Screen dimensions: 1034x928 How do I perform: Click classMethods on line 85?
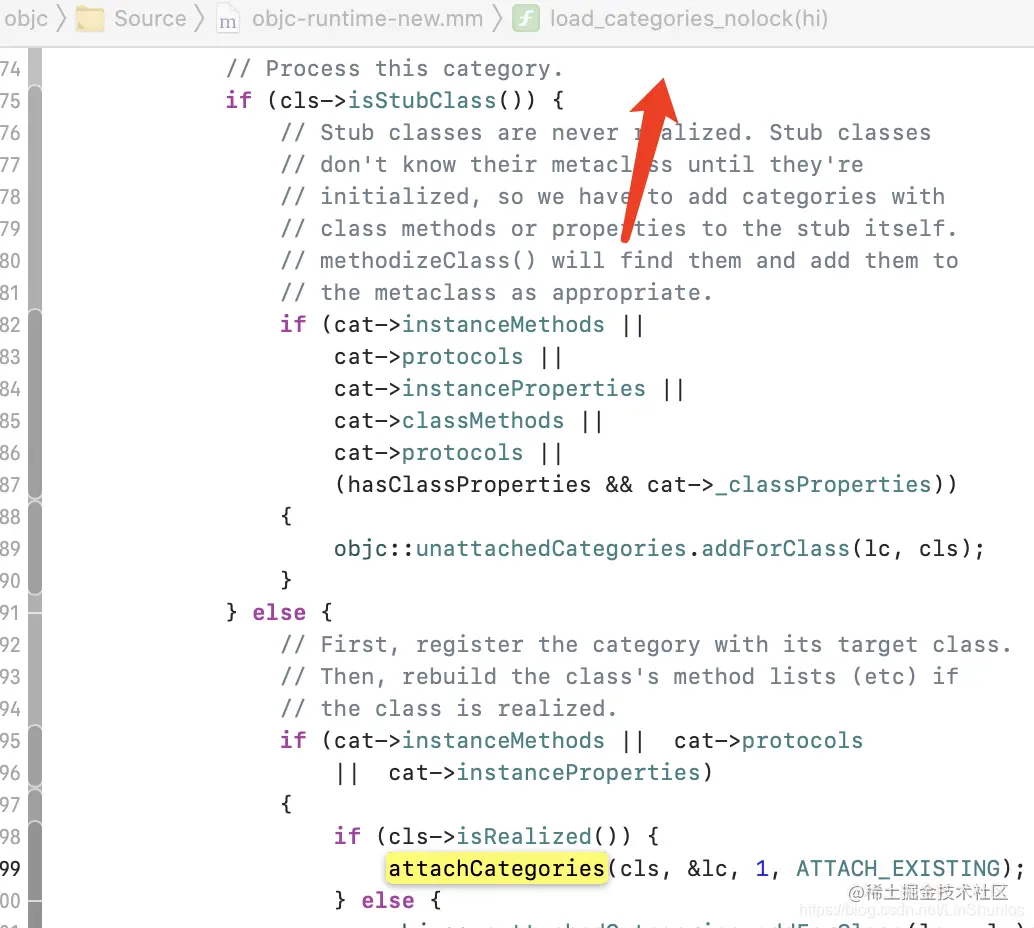[x=483, y=421]
